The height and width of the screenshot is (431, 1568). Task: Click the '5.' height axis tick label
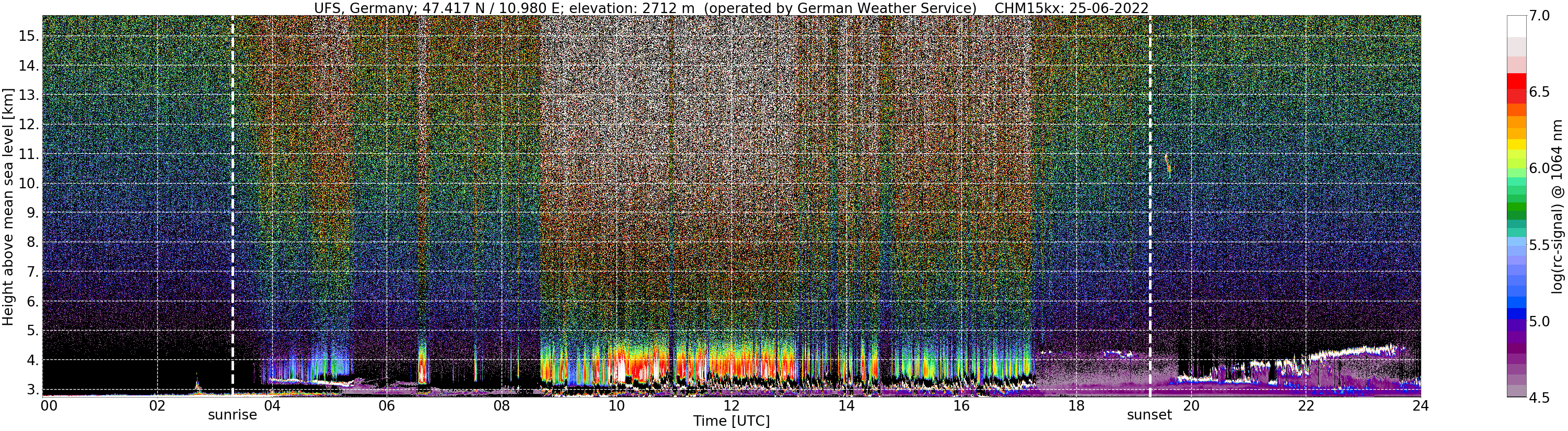coord(33,331)
